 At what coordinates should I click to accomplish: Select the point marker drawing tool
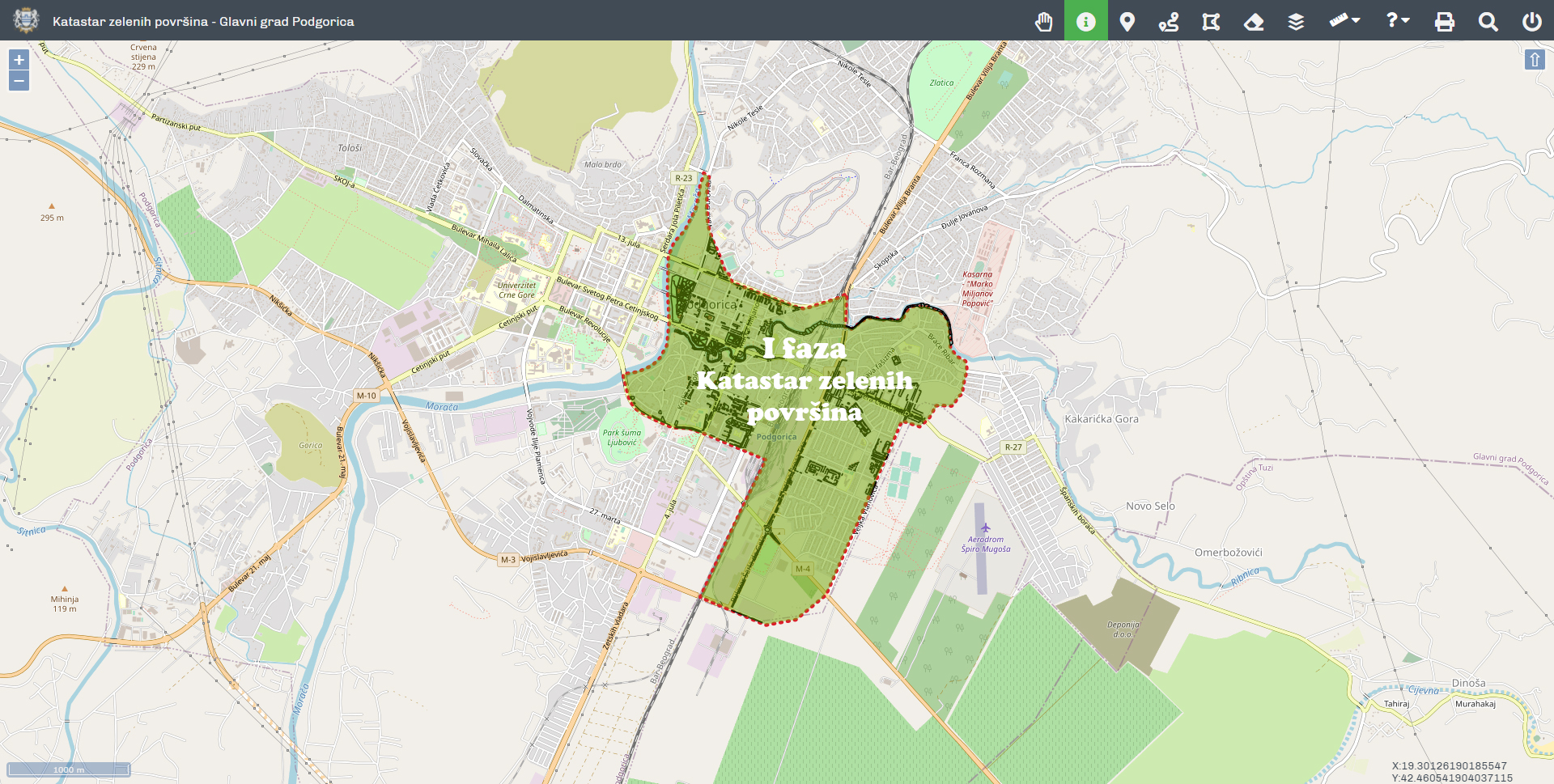click(1127, 21)
